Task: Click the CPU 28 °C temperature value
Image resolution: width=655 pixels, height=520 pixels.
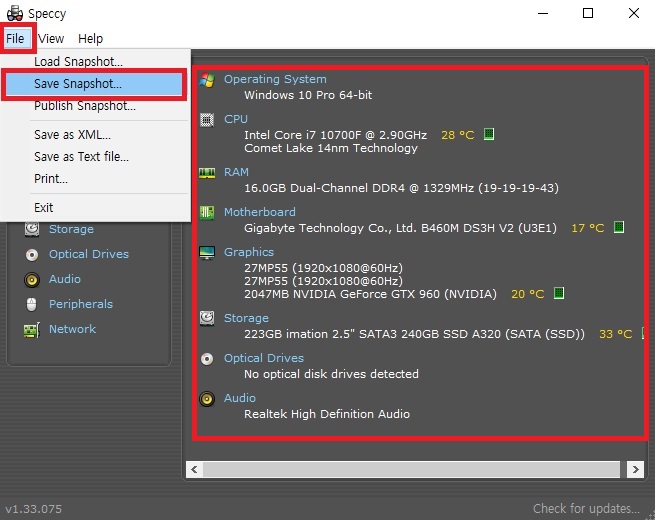Action: tap(458, 135)
